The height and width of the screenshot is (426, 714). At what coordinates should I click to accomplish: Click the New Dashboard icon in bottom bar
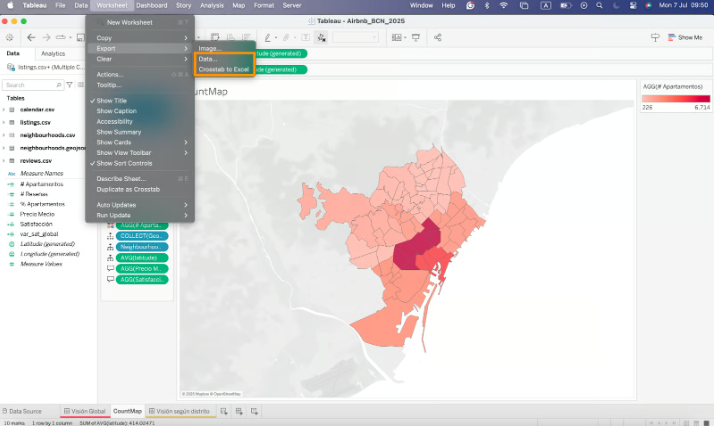[240, 411]
